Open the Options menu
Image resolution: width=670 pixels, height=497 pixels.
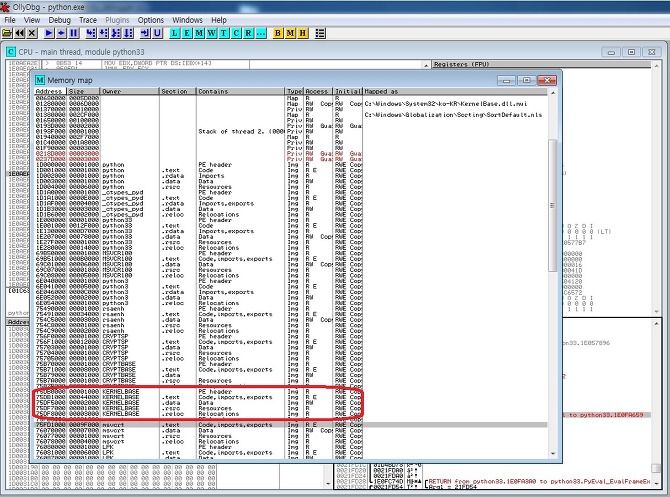tap(150, 20)
